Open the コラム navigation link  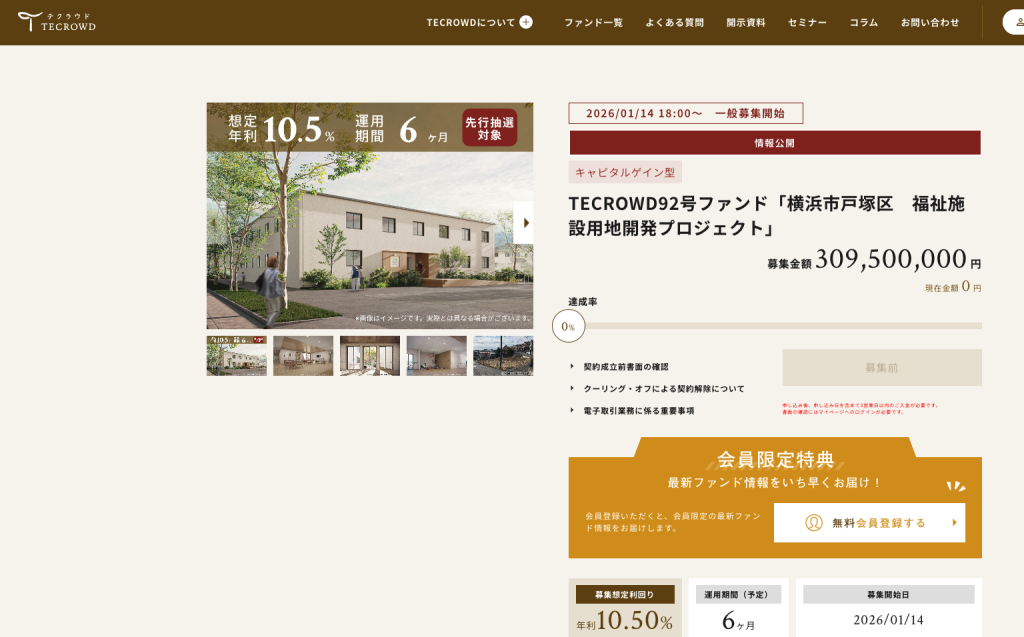[x=863, y=22]
